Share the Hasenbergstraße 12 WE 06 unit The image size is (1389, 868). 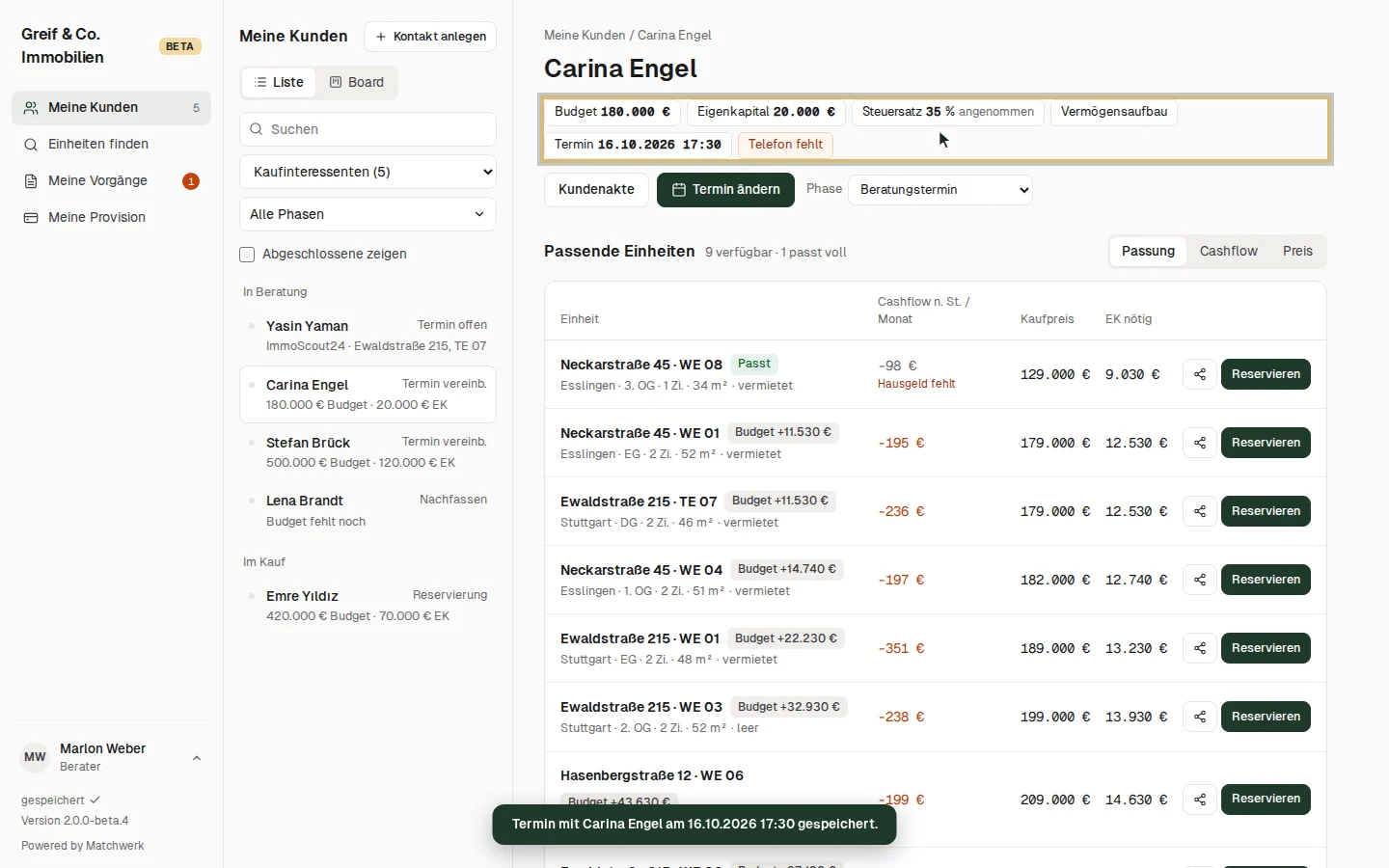click(x=1200, y=800)
